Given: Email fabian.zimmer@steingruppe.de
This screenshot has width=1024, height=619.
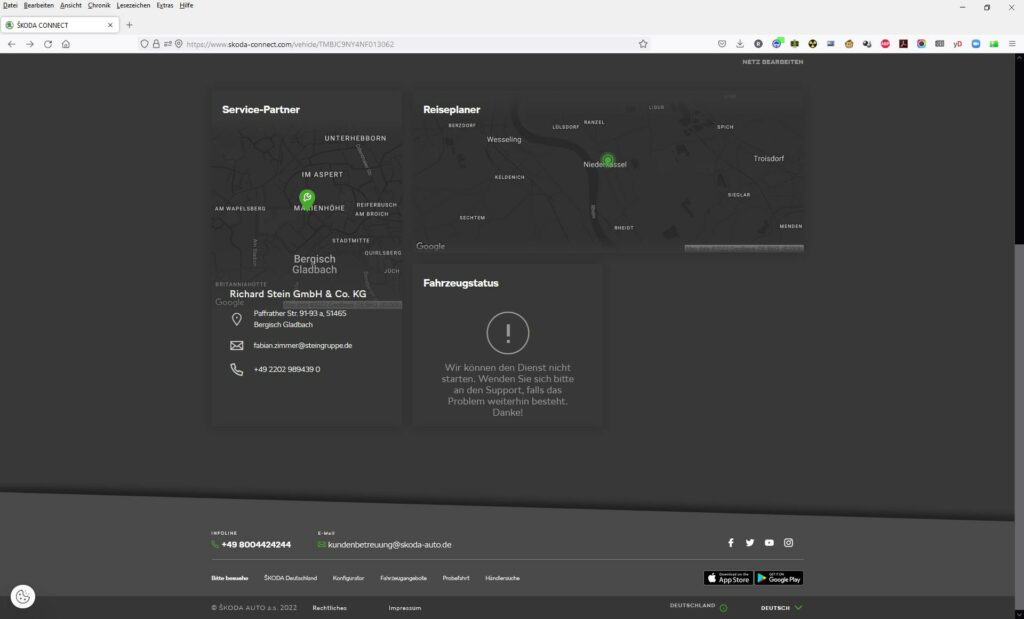Looking at the screenshot, I should point(302,345).
